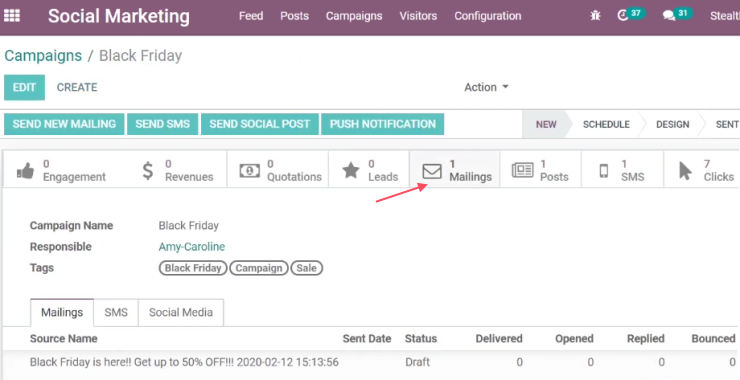Open the Posts newspaper stat button
This screenshot has height=380, width=740.
pos(540,170)
